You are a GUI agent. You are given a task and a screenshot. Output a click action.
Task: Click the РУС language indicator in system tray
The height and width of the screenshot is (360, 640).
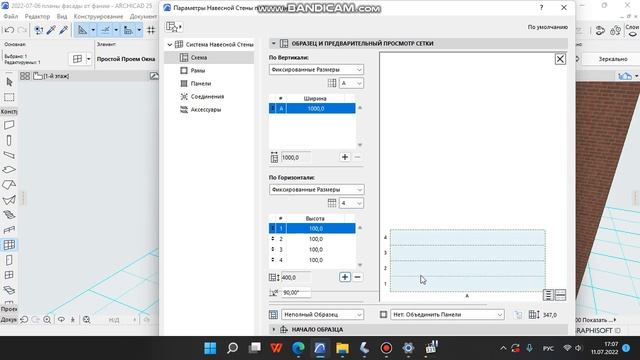[x=548, y=348]
